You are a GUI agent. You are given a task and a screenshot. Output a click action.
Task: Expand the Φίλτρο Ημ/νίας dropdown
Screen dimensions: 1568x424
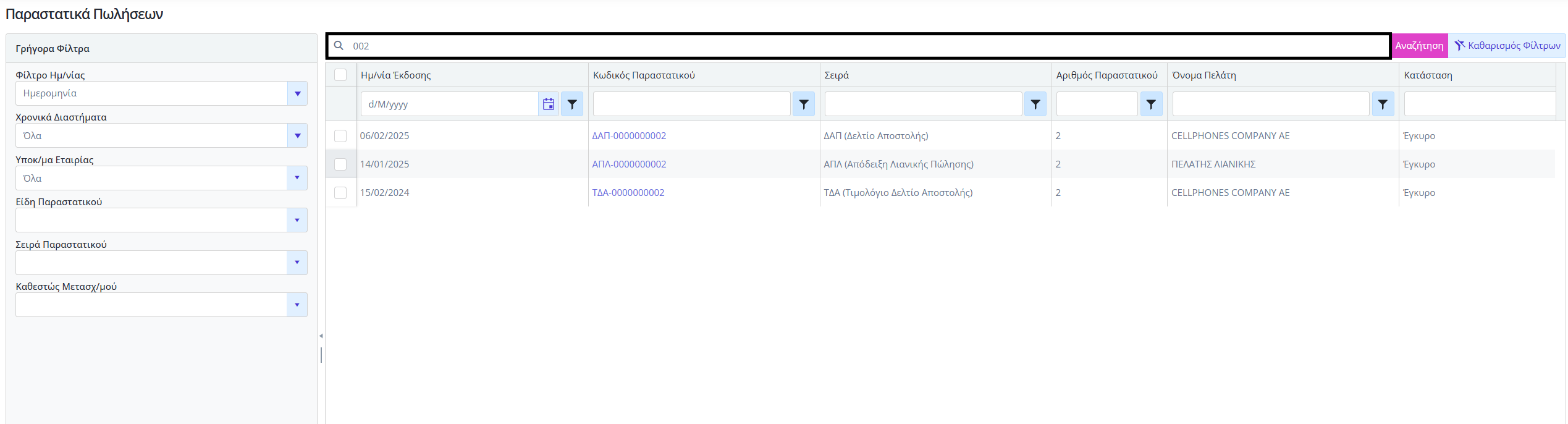point(297,93)
